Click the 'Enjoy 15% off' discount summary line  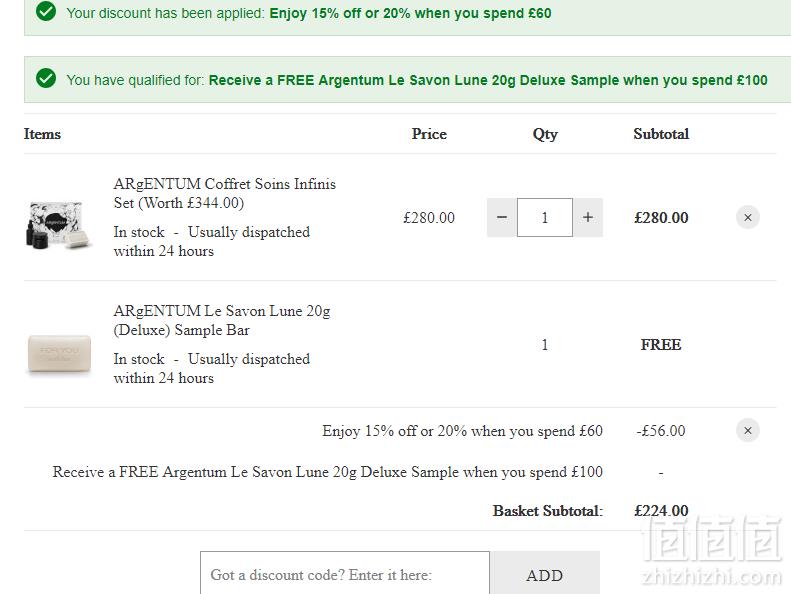462,431
